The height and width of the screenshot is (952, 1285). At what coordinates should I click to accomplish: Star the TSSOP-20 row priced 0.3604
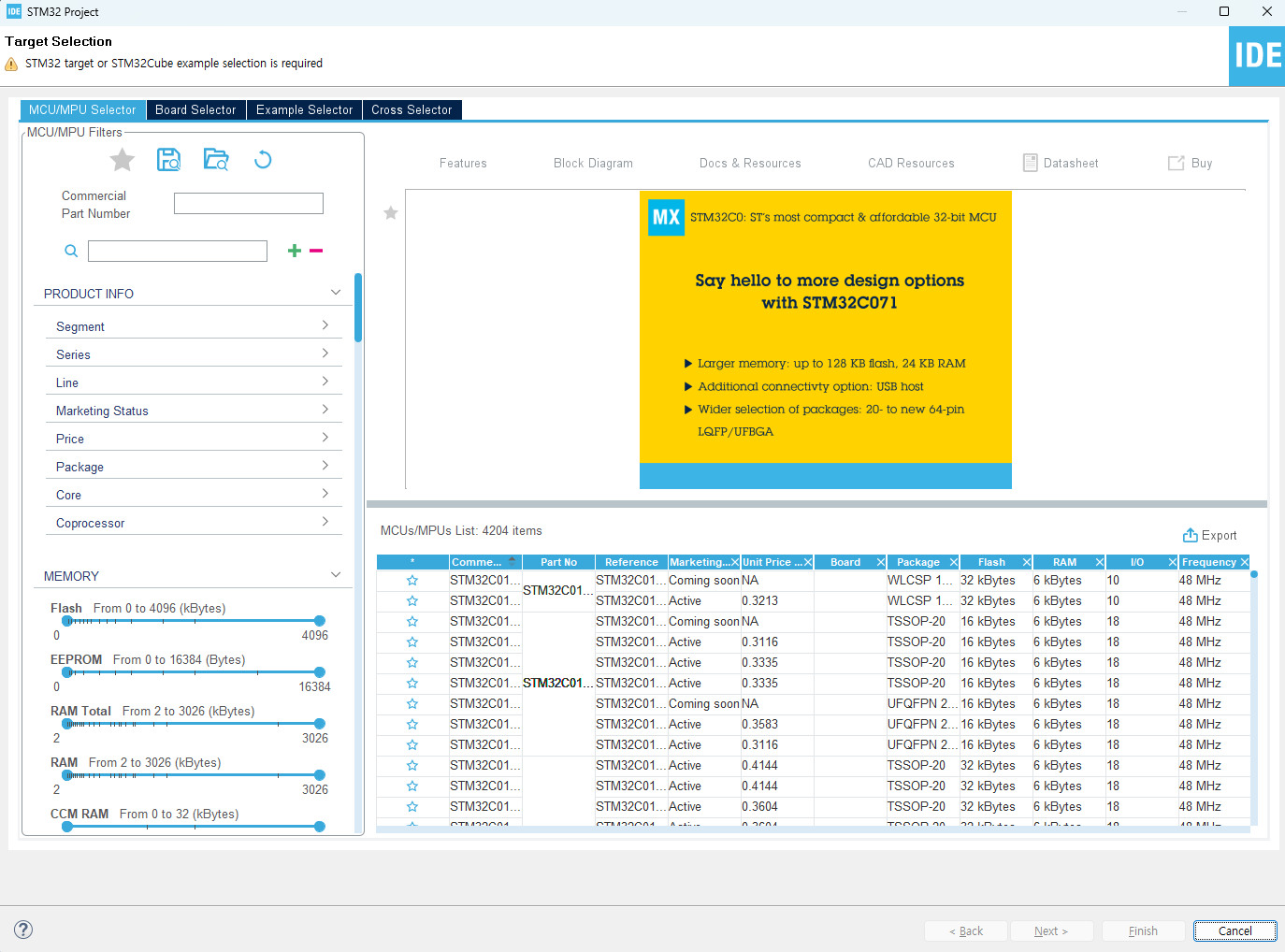(x=412, y=807)
